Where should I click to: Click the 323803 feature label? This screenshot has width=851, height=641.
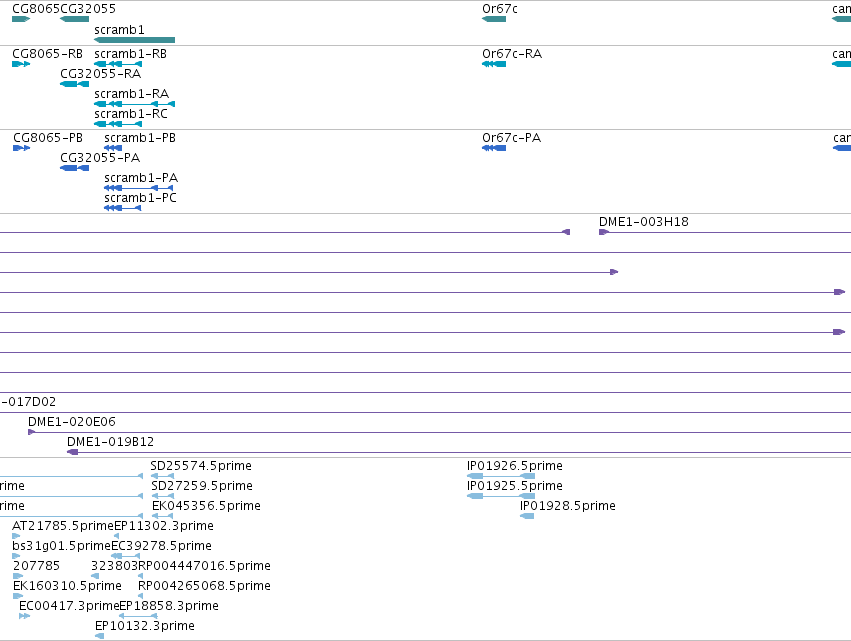[115, 566]
